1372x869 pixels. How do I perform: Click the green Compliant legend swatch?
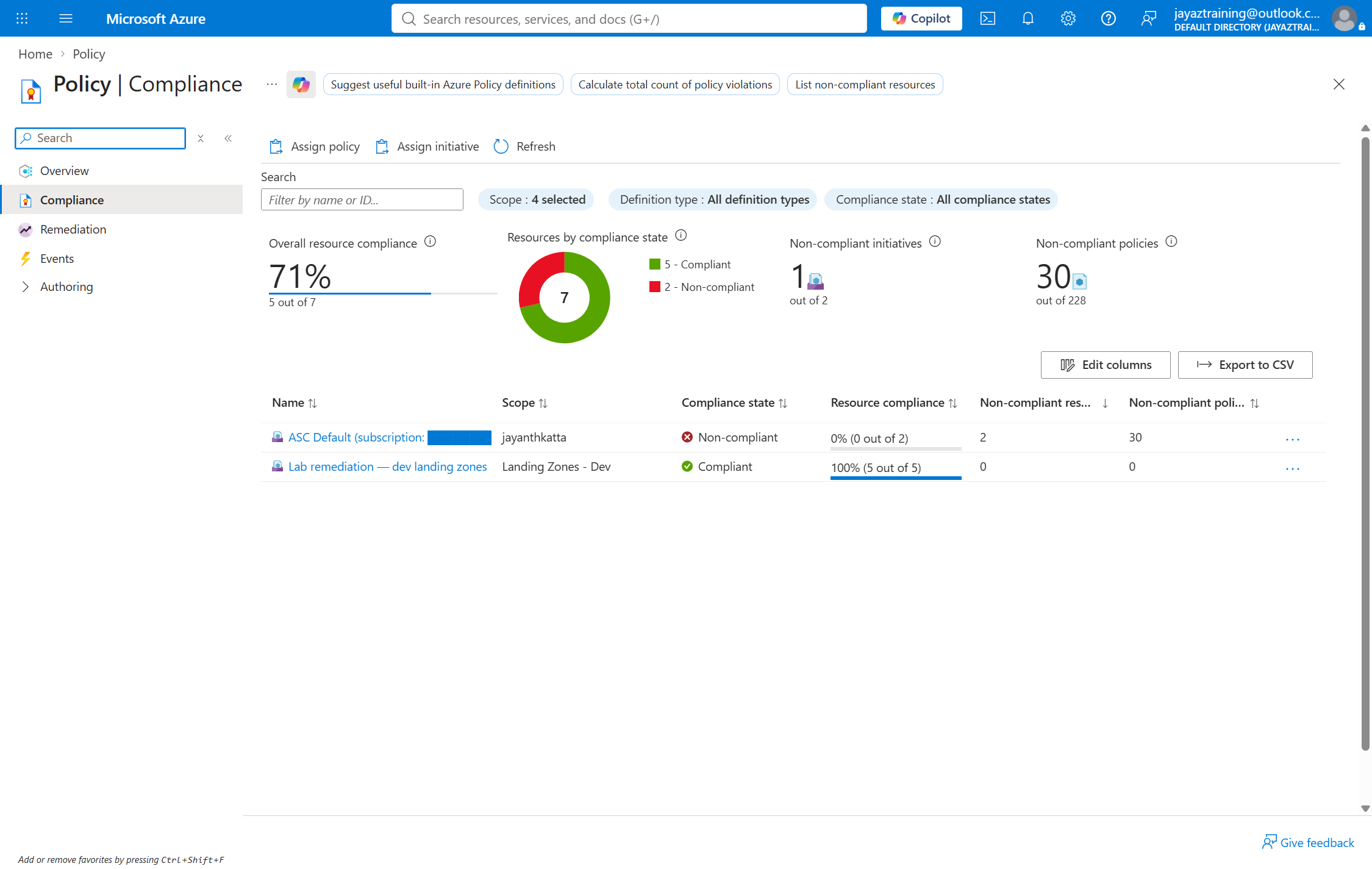pyautogui.click(x=655, y=264)
